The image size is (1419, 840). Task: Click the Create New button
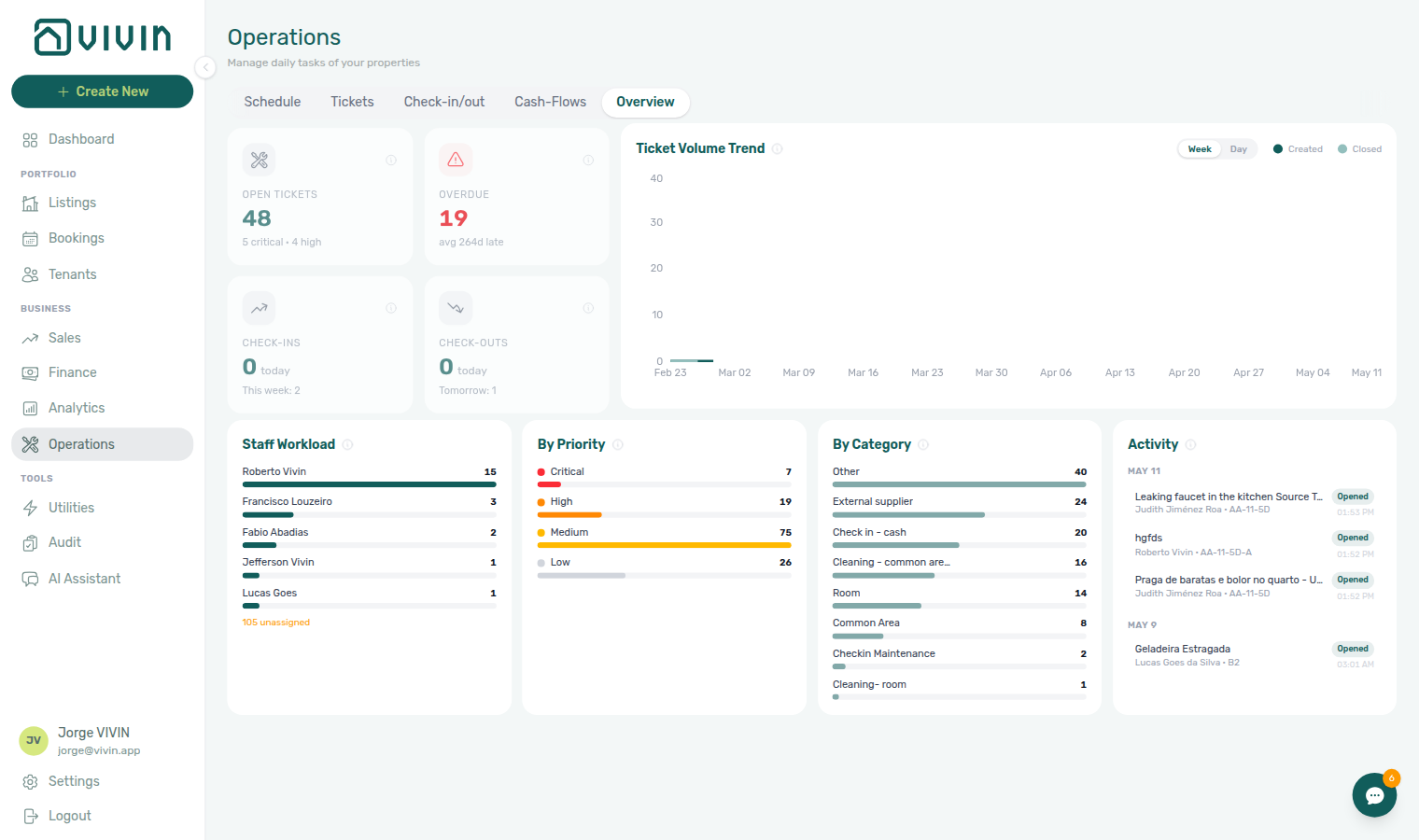click(103, 91)
